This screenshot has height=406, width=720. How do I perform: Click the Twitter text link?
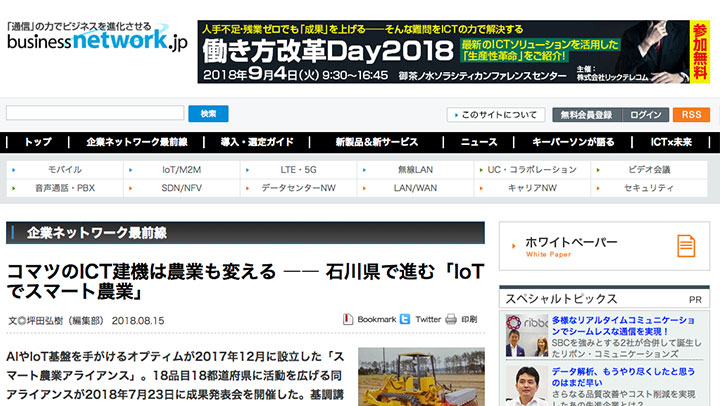(428, 319)
